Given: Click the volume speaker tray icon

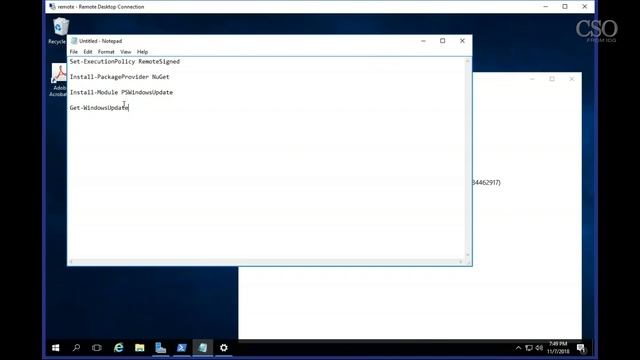Looking at the screenshot, I should point(539,348).
